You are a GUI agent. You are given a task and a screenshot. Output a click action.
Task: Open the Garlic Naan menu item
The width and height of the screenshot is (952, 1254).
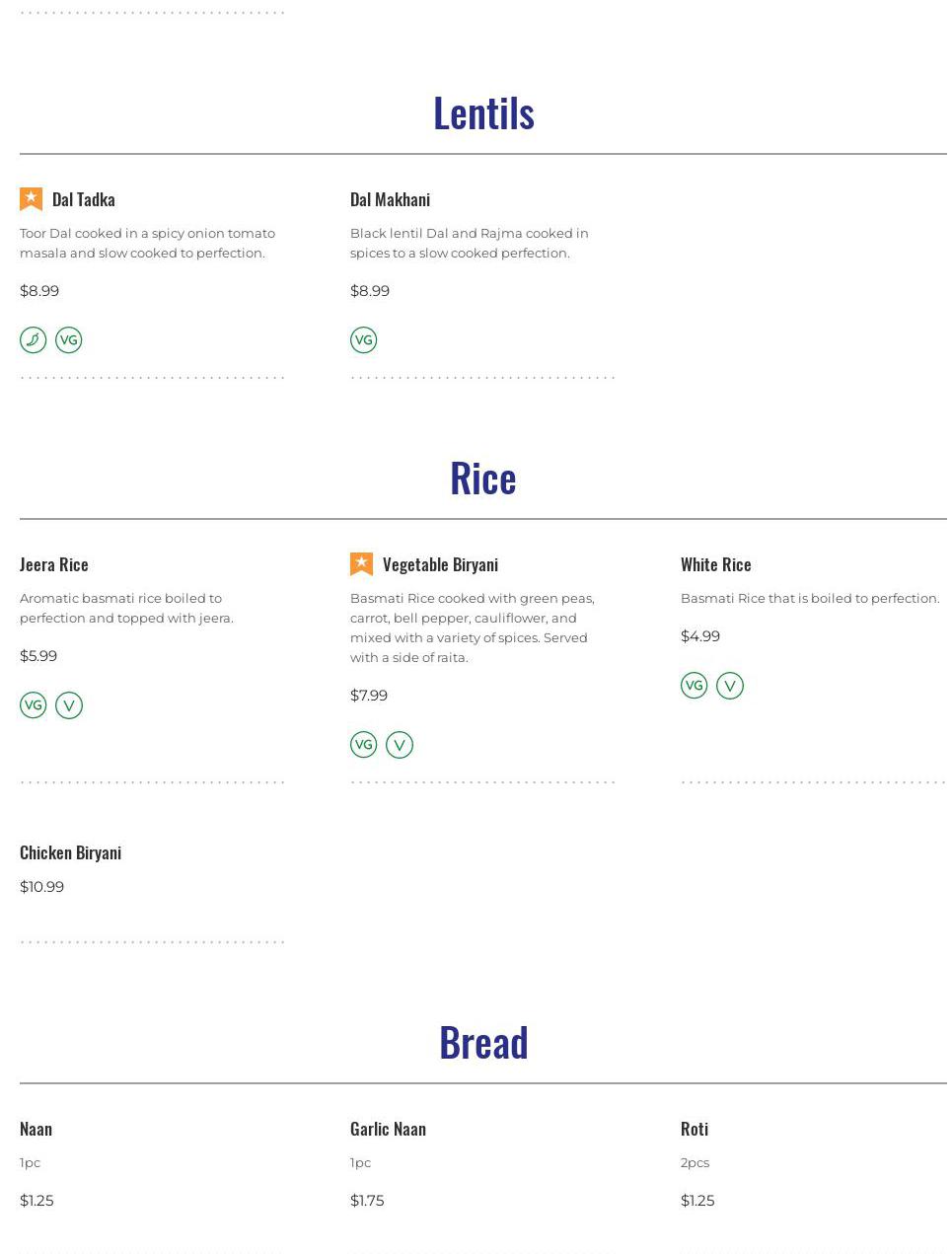click(x=388, y=1129)
